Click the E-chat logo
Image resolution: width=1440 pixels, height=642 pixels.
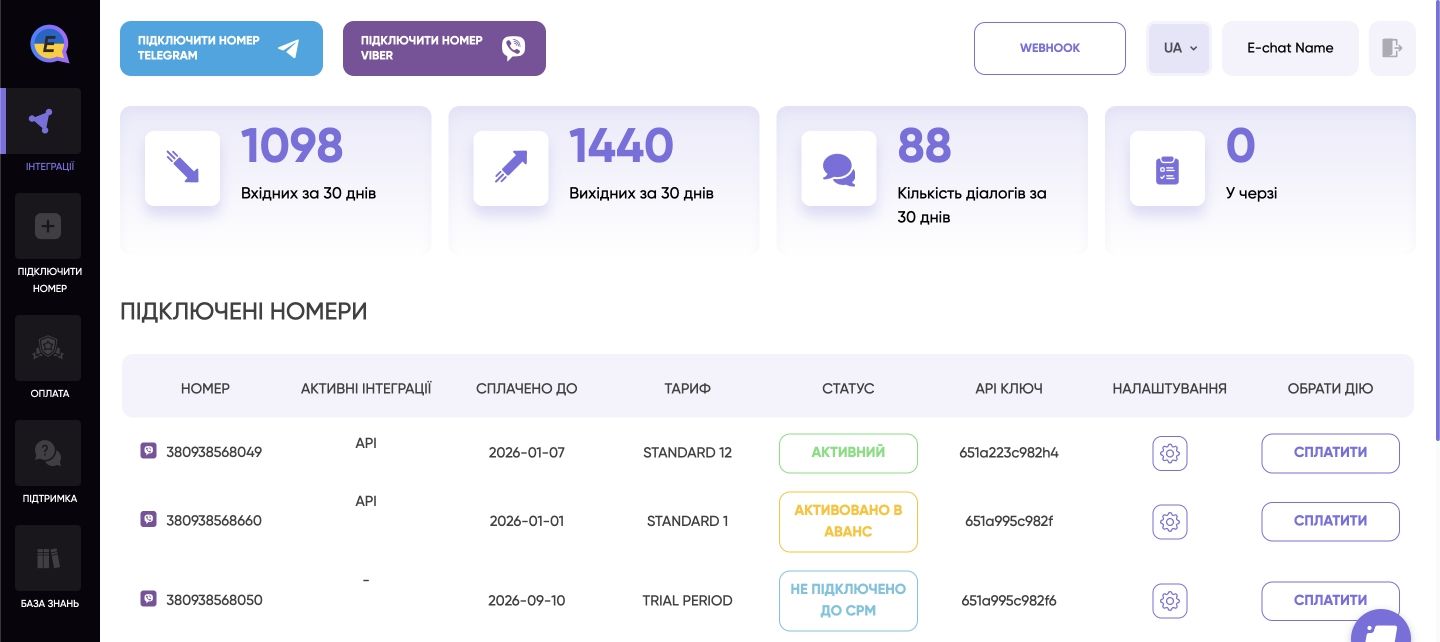(49, 44)
